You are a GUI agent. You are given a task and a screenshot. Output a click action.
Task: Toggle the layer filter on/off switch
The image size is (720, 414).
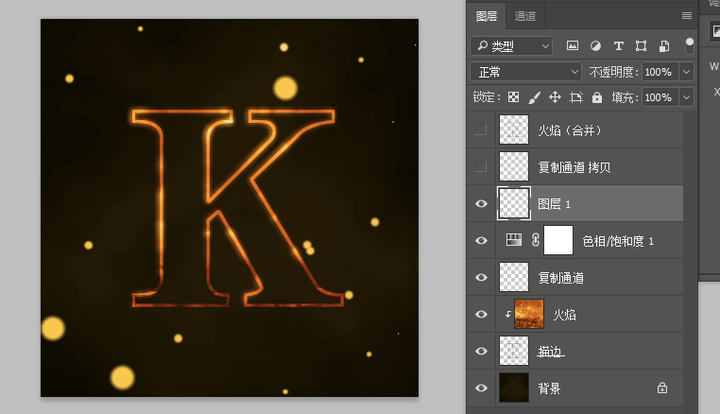690,44
